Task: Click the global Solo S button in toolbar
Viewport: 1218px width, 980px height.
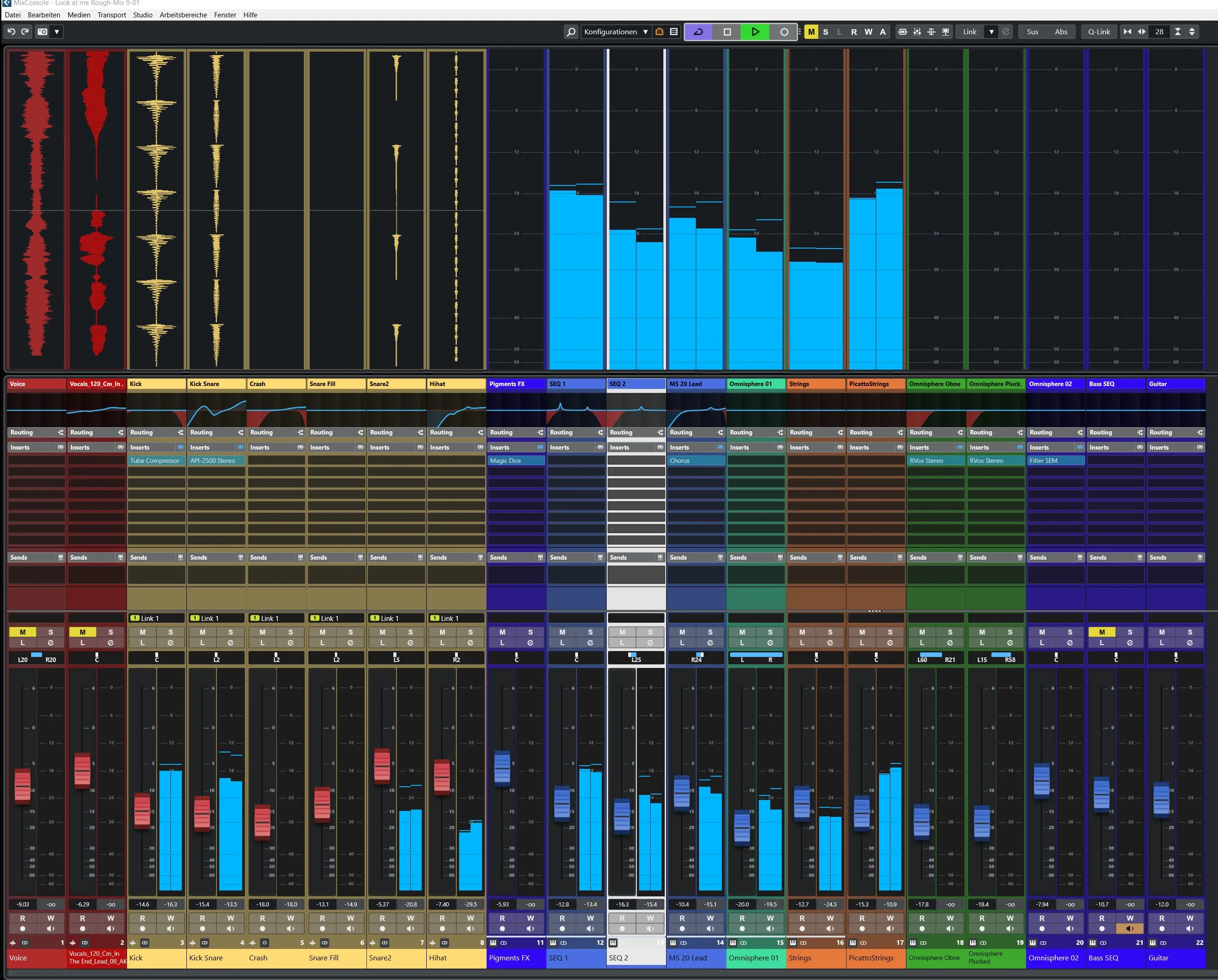Action: pyautogui.click(x=826, y=32)
